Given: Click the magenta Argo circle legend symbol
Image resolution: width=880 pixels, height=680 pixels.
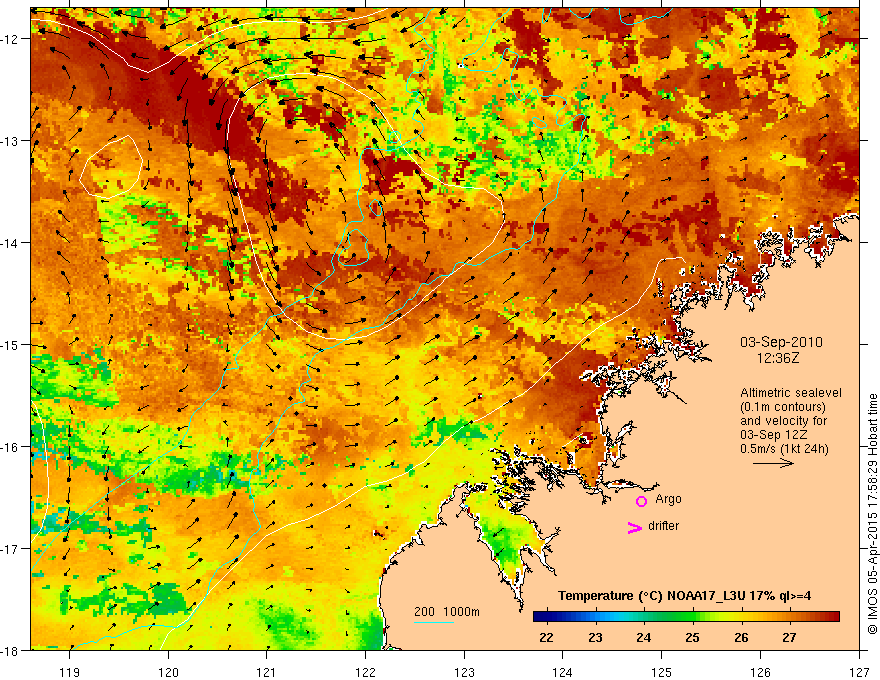Looking at the screenshot, I should point(641,501).
